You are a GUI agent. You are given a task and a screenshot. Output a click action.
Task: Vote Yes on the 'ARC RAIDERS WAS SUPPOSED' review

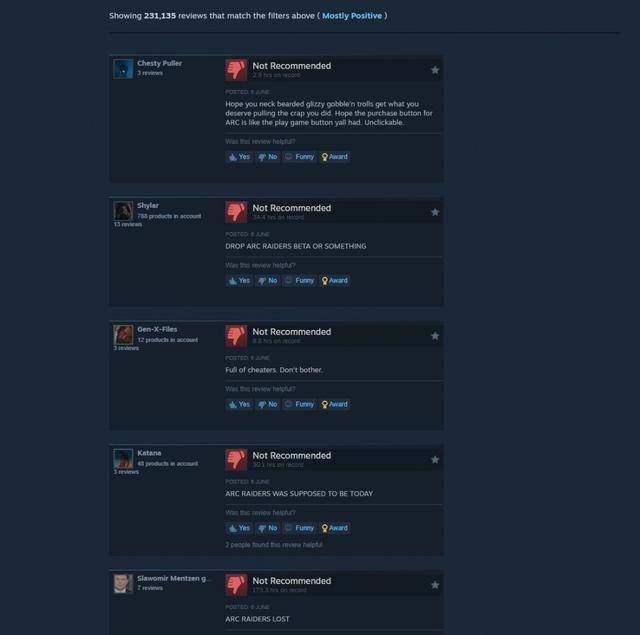[239, 528]
